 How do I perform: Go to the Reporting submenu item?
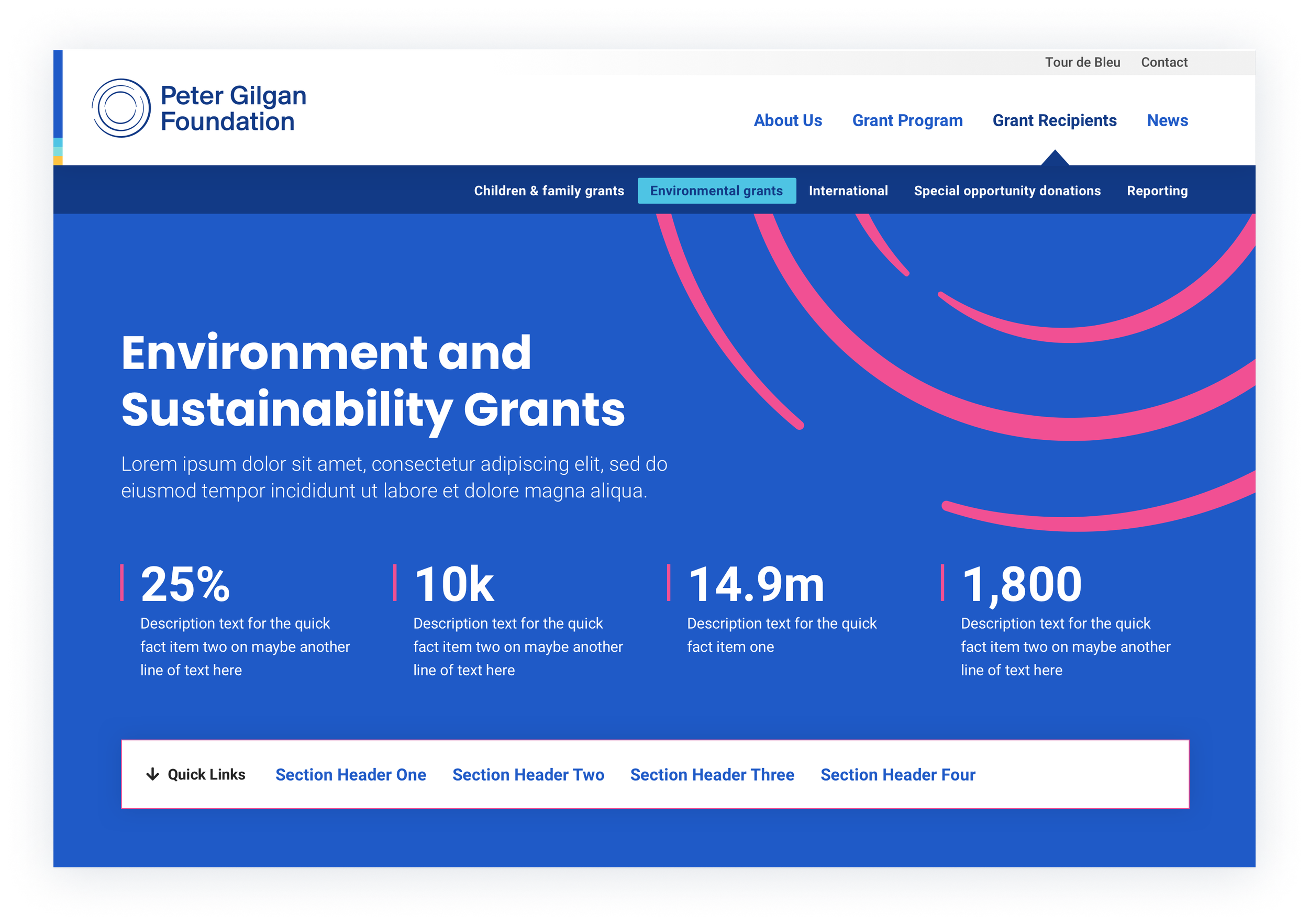[1157, 191]
